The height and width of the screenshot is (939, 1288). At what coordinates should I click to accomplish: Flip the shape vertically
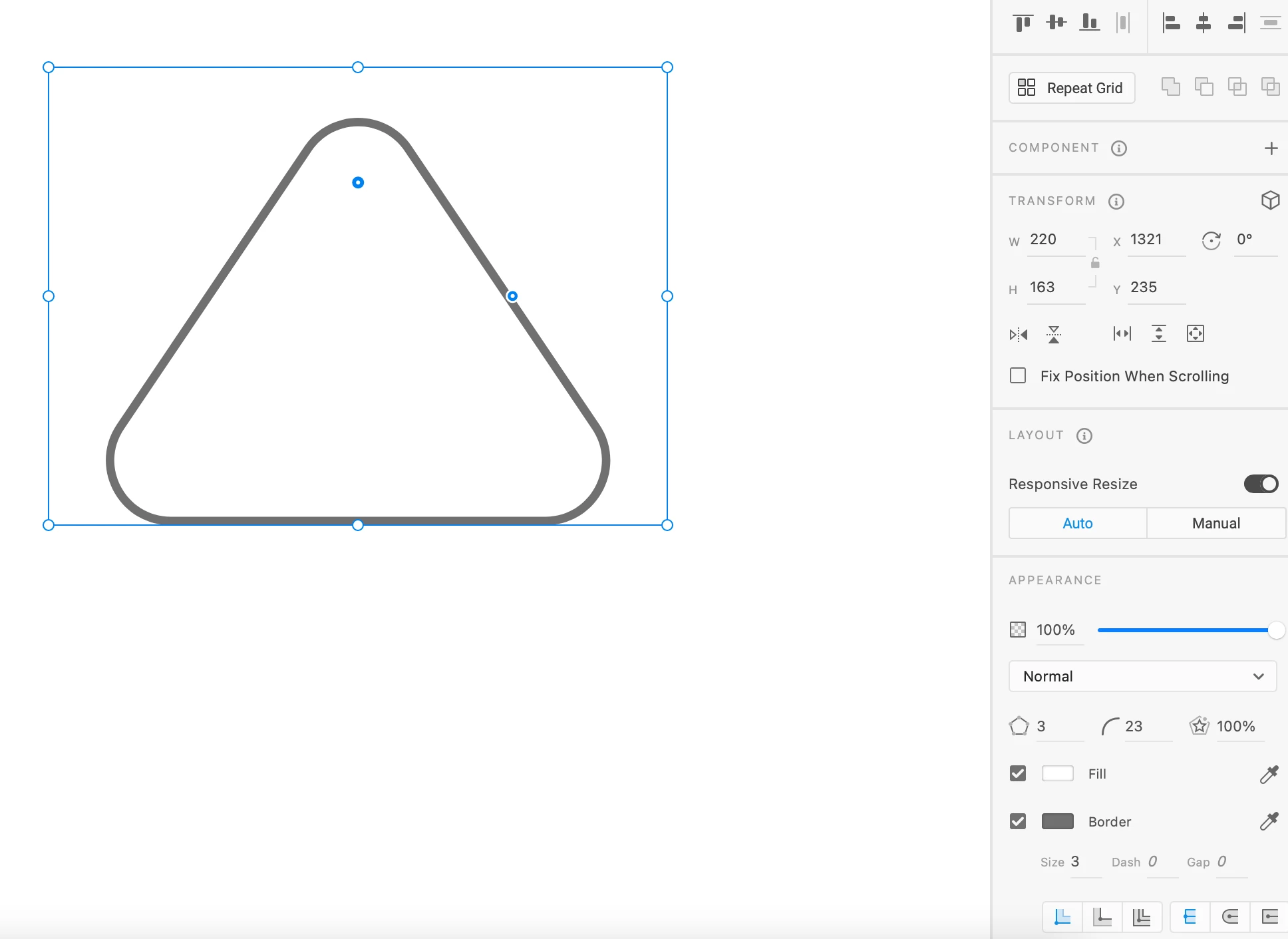pos(1053,334)
